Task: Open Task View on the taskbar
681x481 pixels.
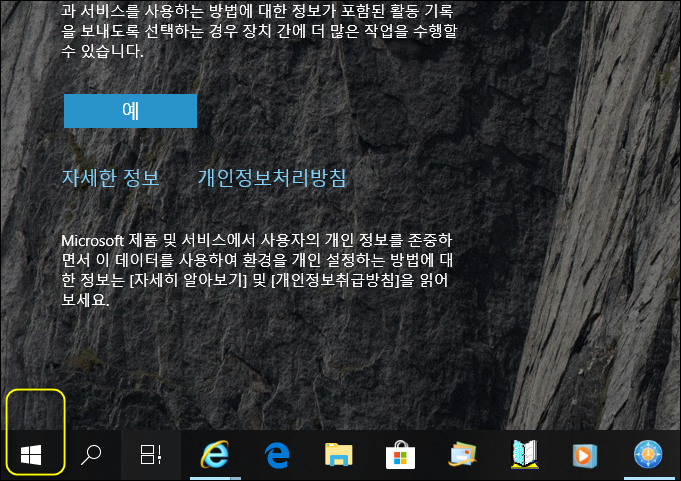Action: point(151,455)
